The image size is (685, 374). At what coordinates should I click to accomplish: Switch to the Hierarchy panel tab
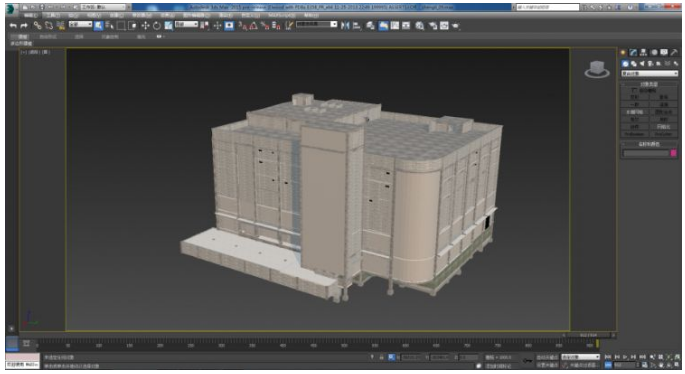tap(643, 52)
